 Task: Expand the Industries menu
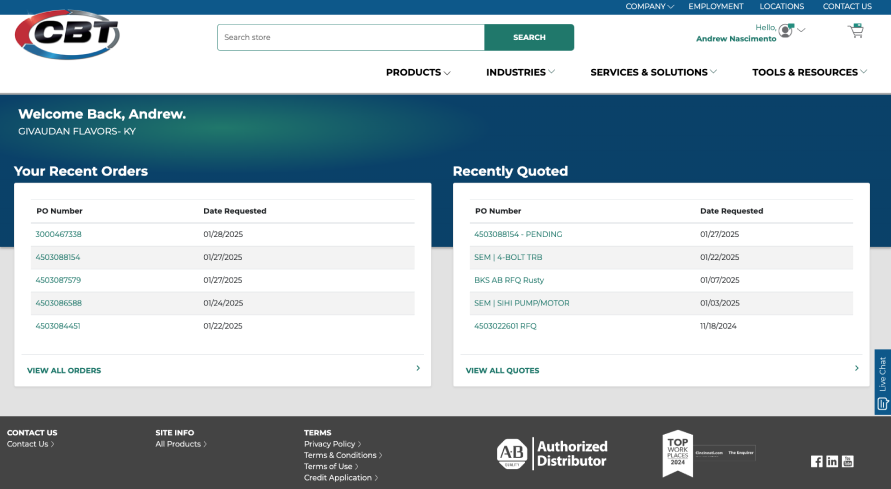click(x=521, y=72)
